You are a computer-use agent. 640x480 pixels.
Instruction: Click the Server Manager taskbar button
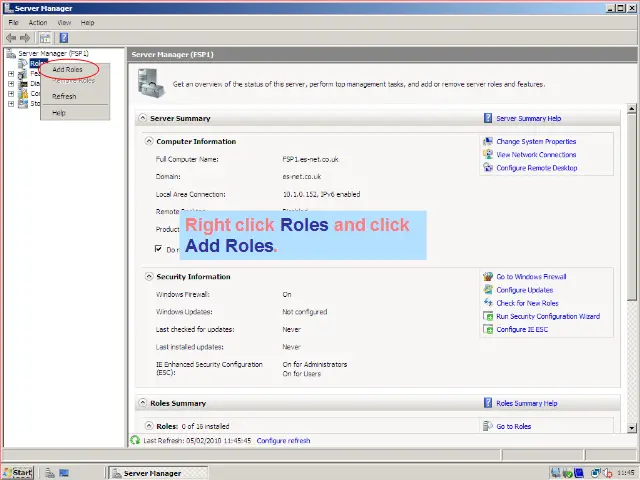tap(158, 473)
